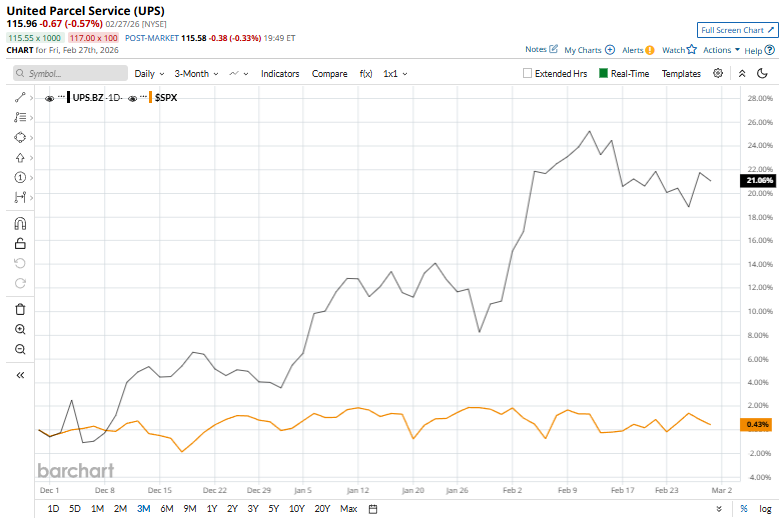Enable the magnet snap mode
This screenshot has width=782, height=525.
point(20,225)
